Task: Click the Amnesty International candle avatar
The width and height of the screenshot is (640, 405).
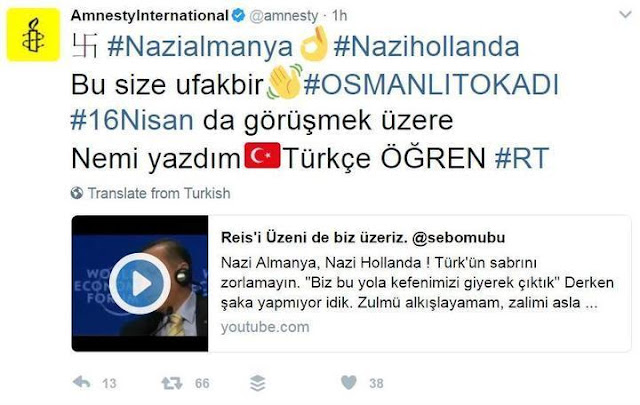Action: click(33, 35)
